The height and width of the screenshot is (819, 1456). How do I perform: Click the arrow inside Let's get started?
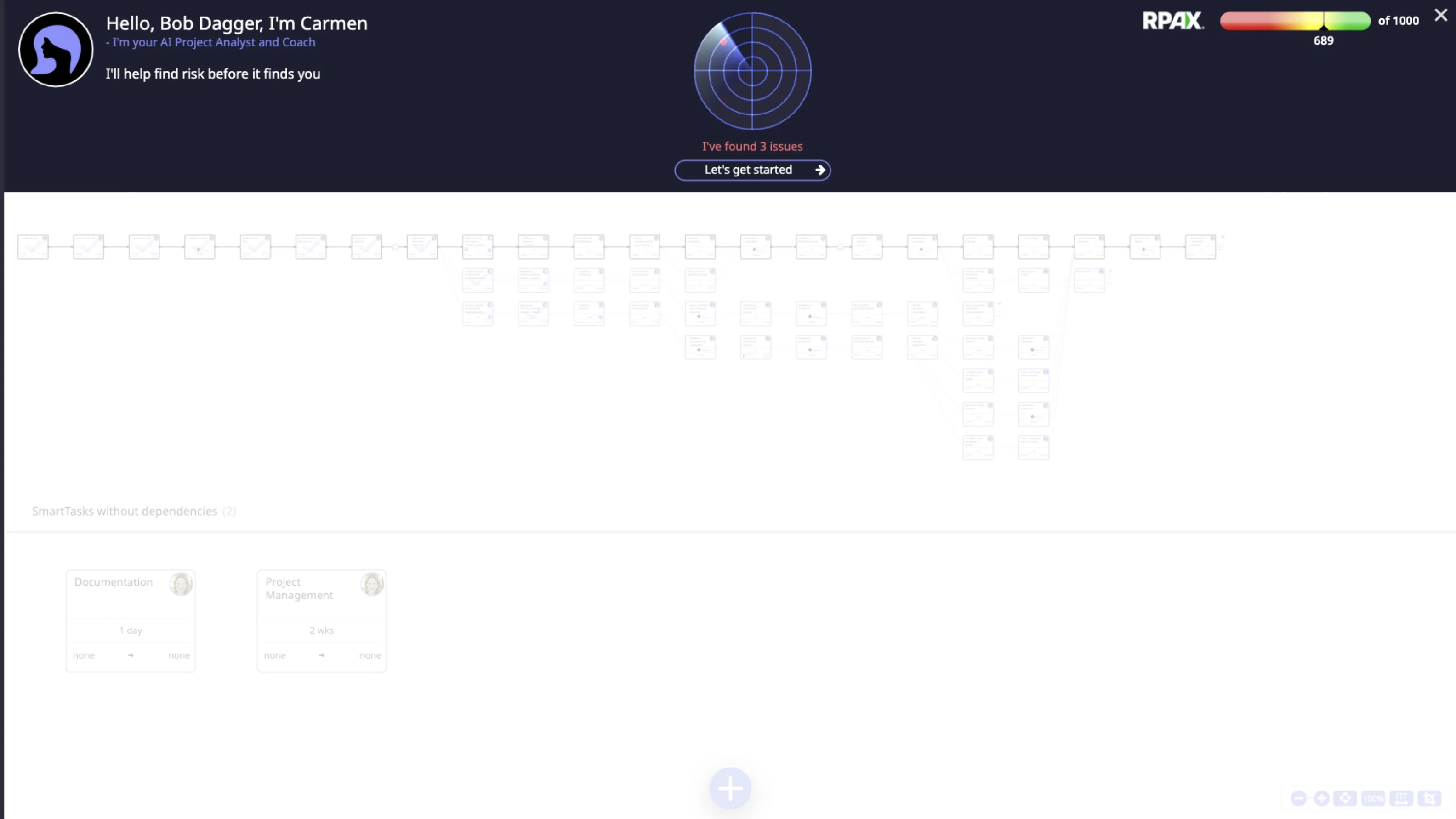tap(820, 170)
